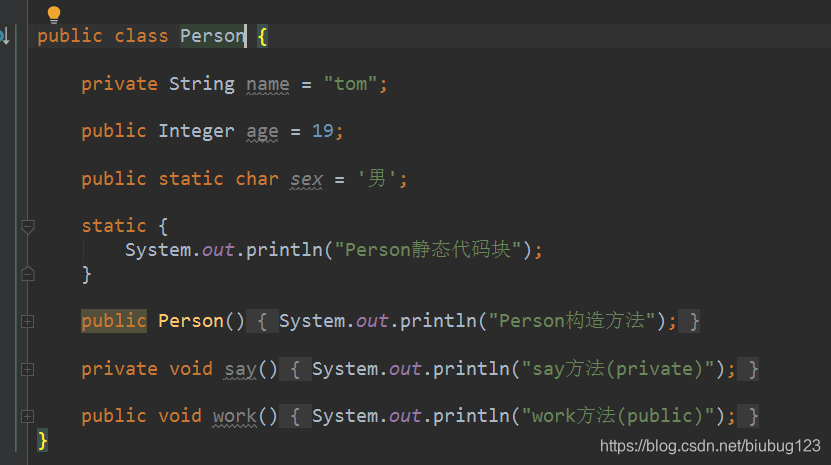831x465 pixels.
Task: Click the method name 'work'
Action: (235, 416)
